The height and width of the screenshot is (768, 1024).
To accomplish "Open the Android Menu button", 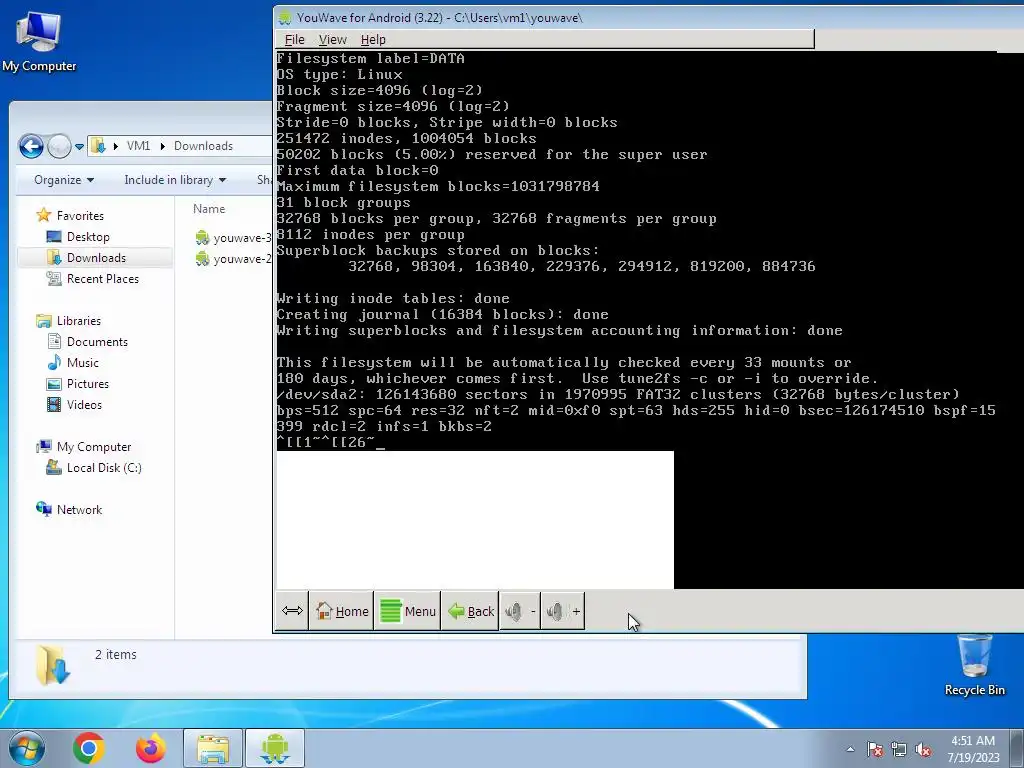I will [408, 611].
